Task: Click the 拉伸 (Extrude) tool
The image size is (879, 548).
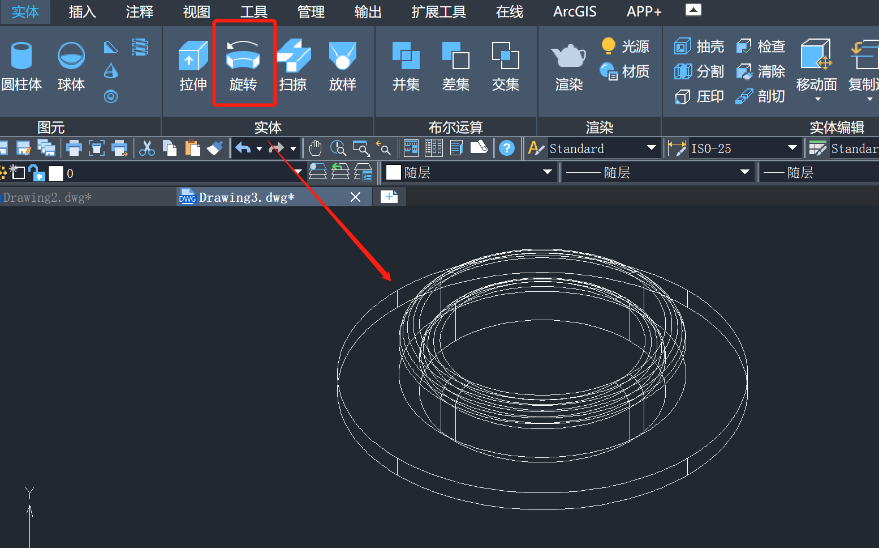Action: [193, 66]
